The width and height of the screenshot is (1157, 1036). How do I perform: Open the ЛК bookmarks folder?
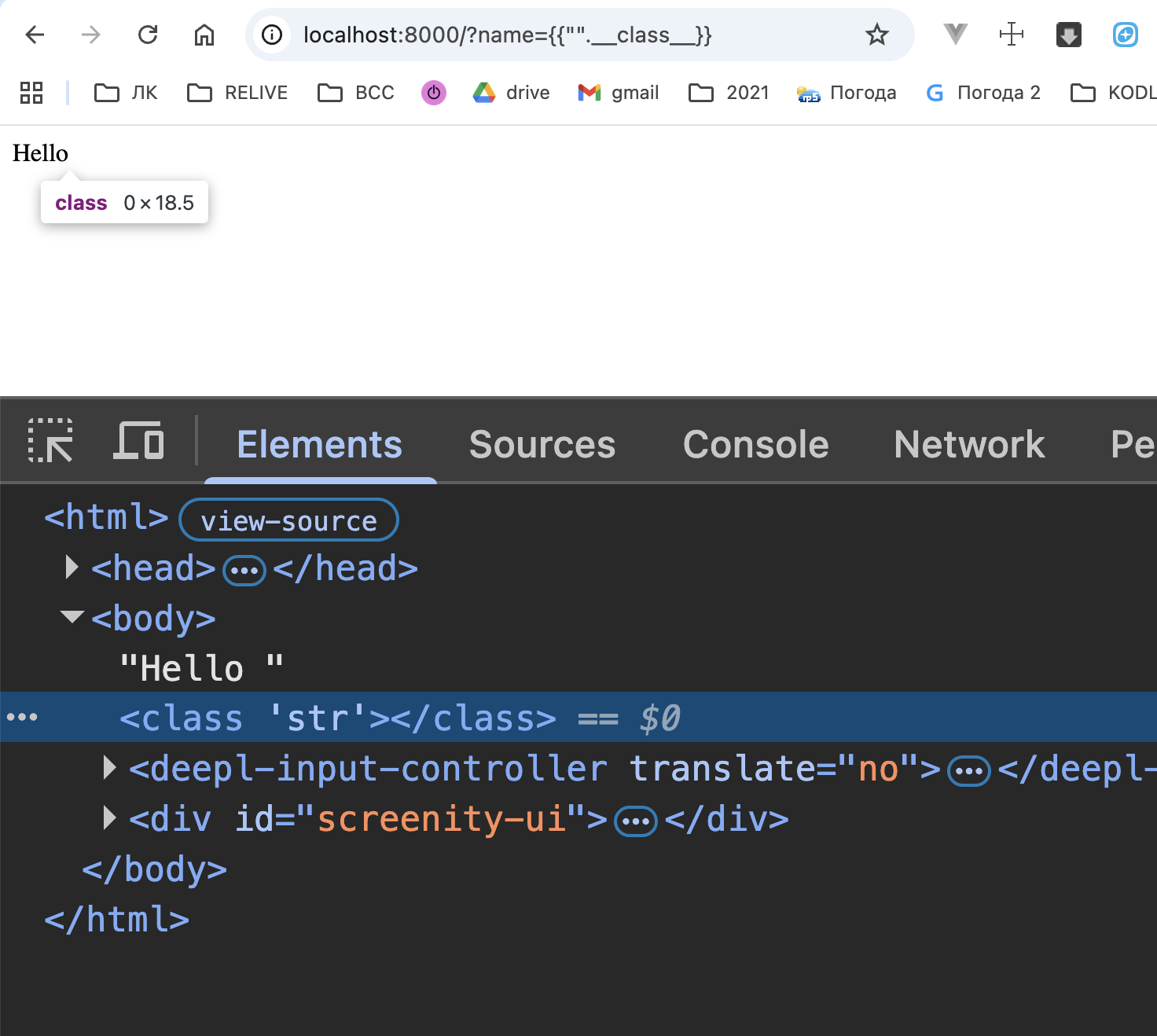click(126, 93)
